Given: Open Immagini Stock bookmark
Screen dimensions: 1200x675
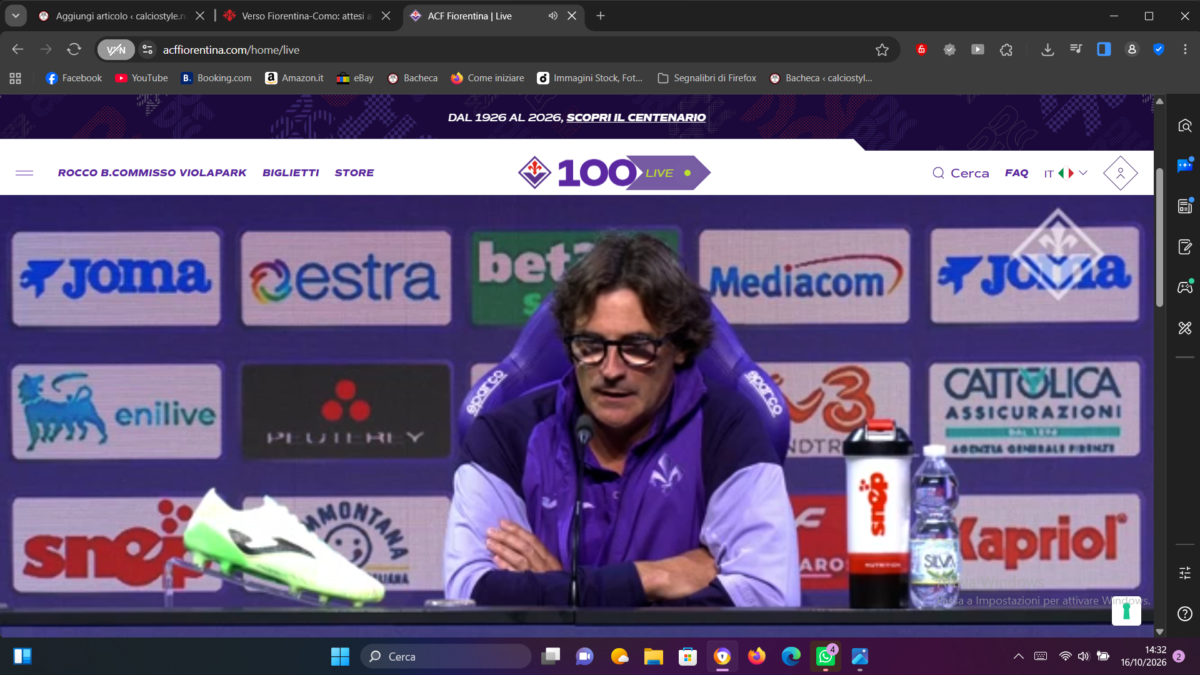Looking at the screenshot, I should coord(590,78).
